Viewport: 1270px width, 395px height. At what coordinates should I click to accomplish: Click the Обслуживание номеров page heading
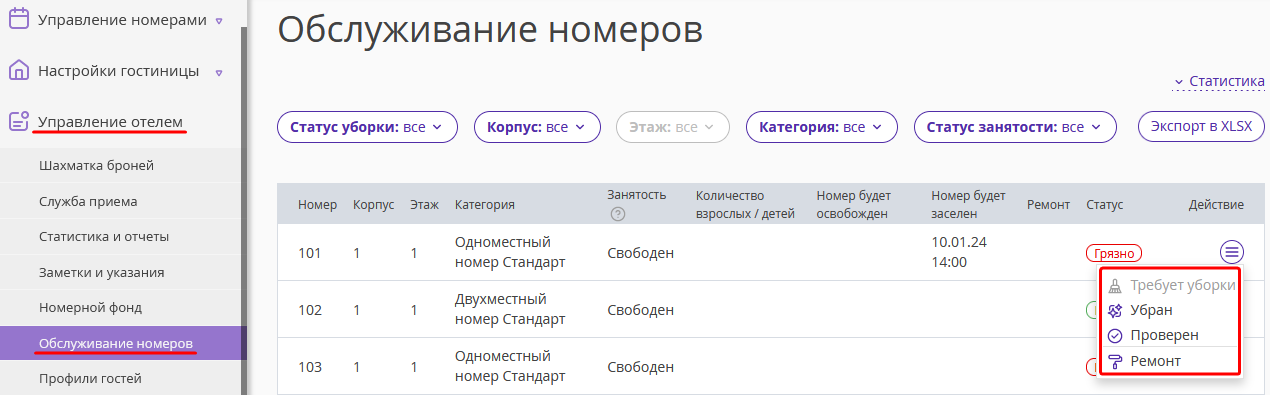click(x=490, y=30)
